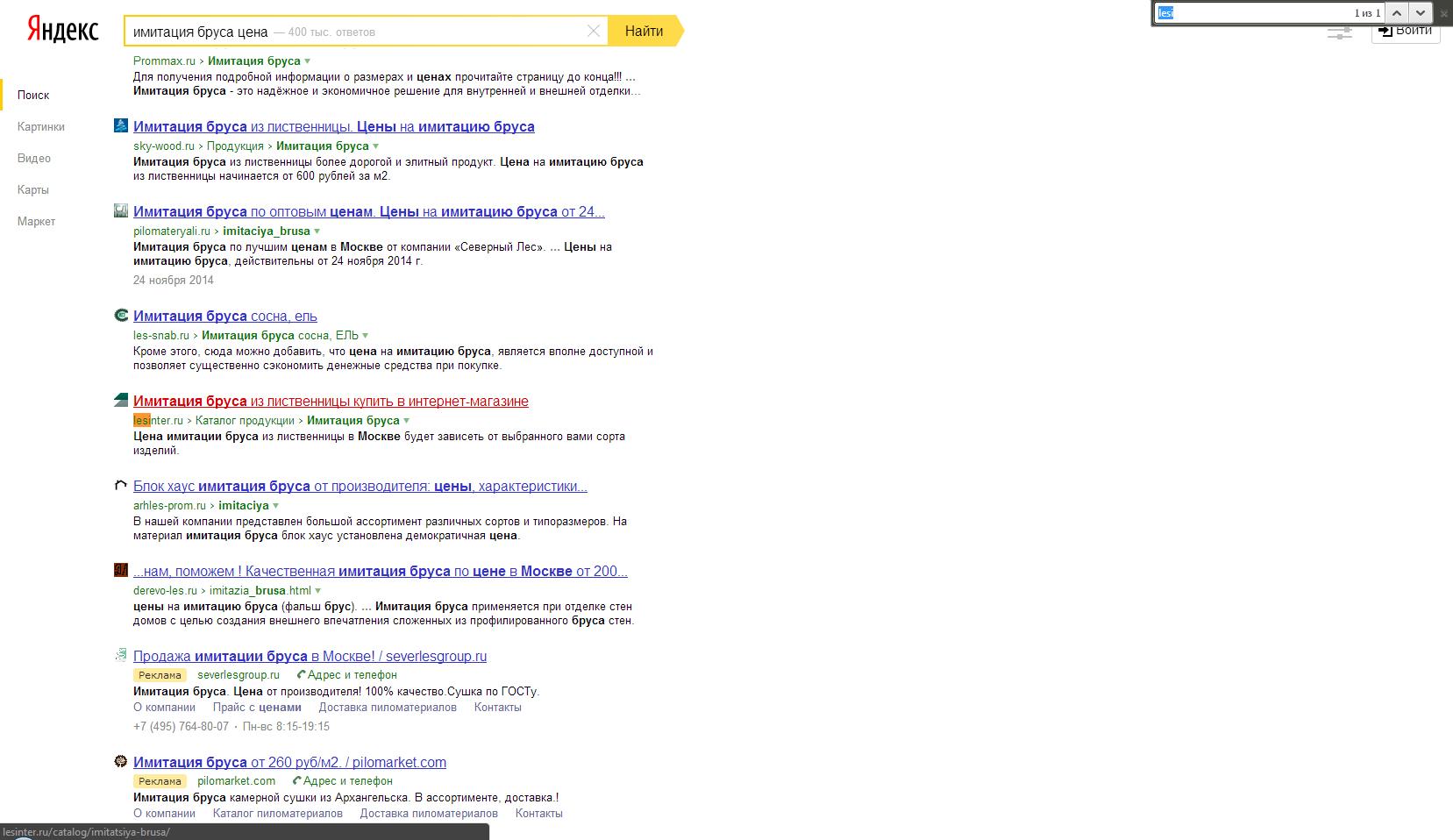Go to previous find-in-page match

pyautogui.click(x=1397, y=13)
